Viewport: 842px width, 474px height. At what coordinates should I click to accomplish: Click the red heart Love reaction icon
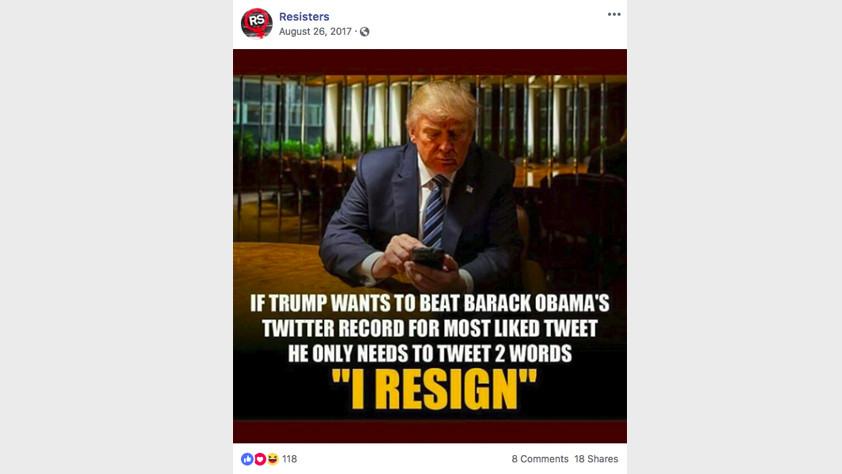[260, 459]
